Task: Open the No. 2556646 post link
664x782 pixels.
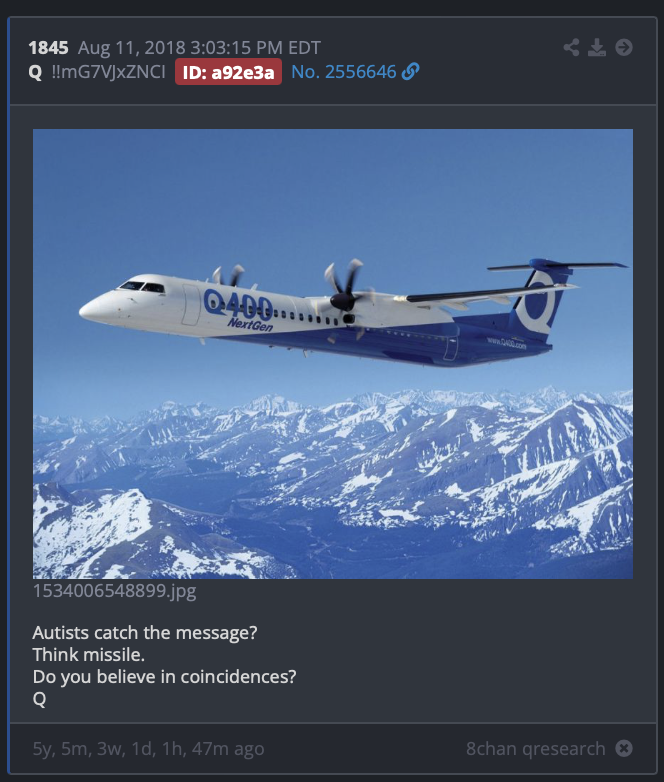Action: 344,72
